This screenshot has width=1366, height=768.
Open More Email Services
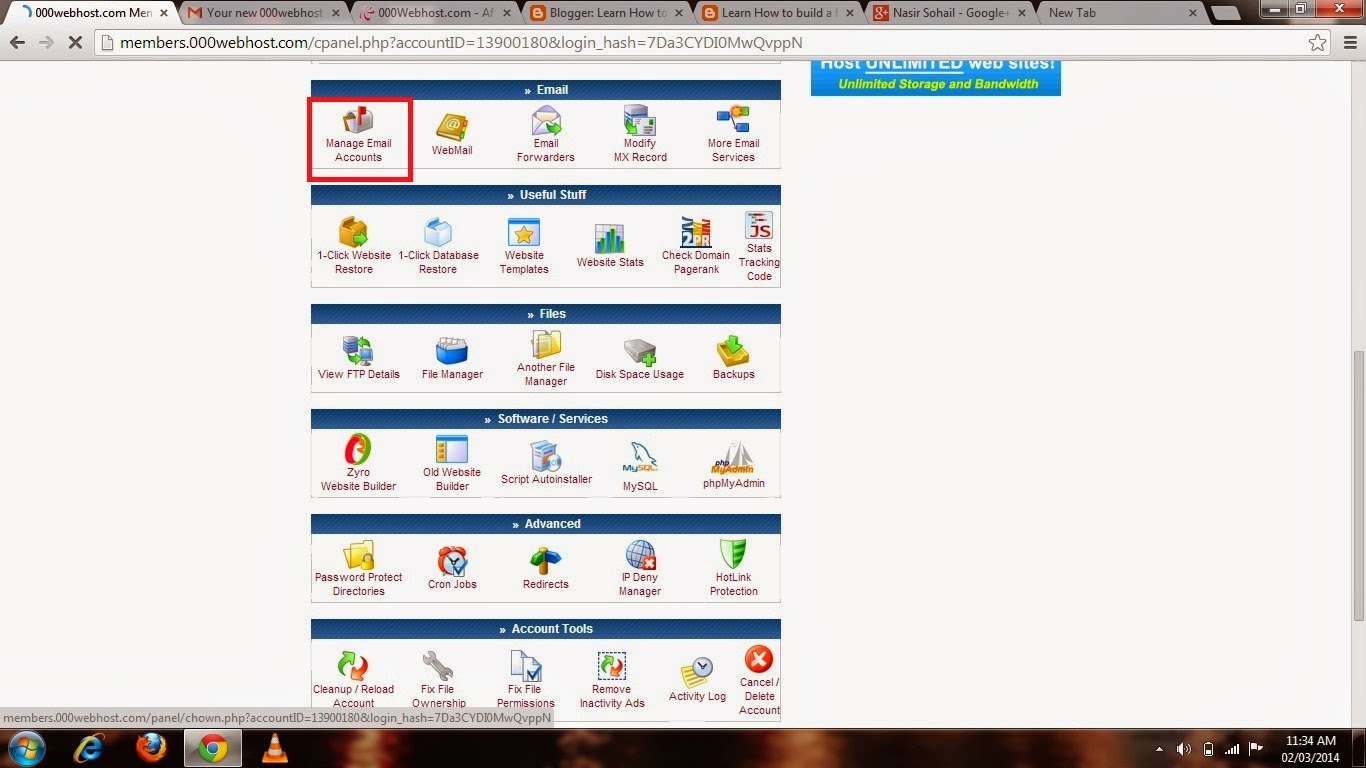tap(733, 135)
